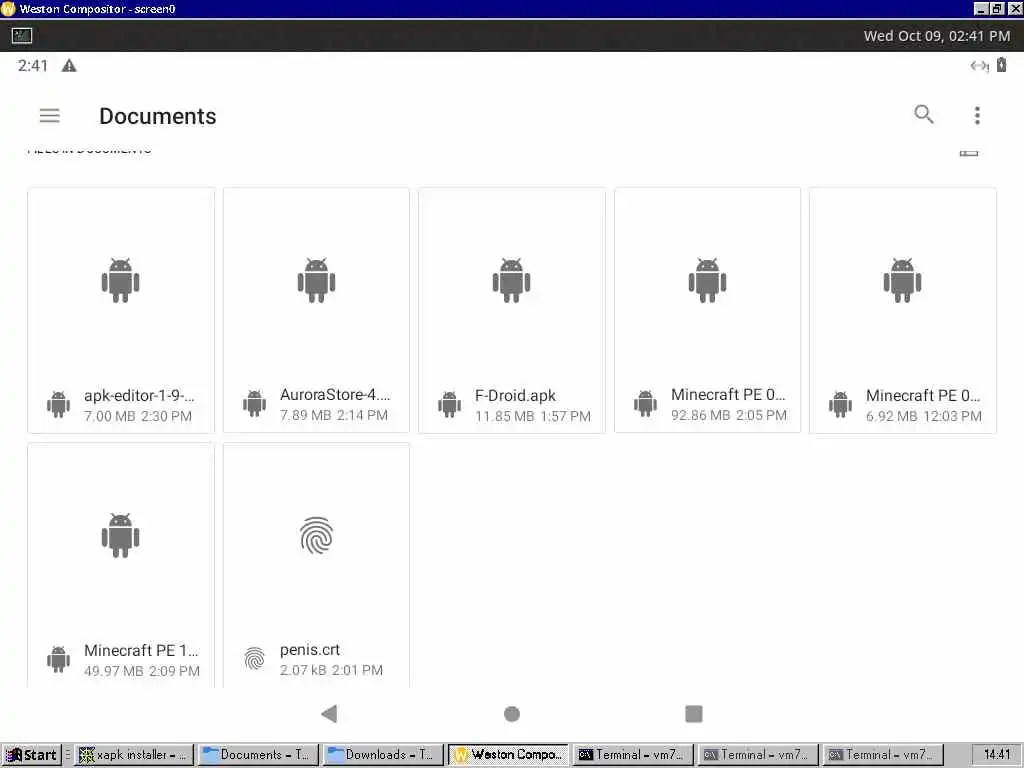This screenshot has height=768, width=1024.
Task: Click the Weston terminal launcher icon
Action: 22,35
